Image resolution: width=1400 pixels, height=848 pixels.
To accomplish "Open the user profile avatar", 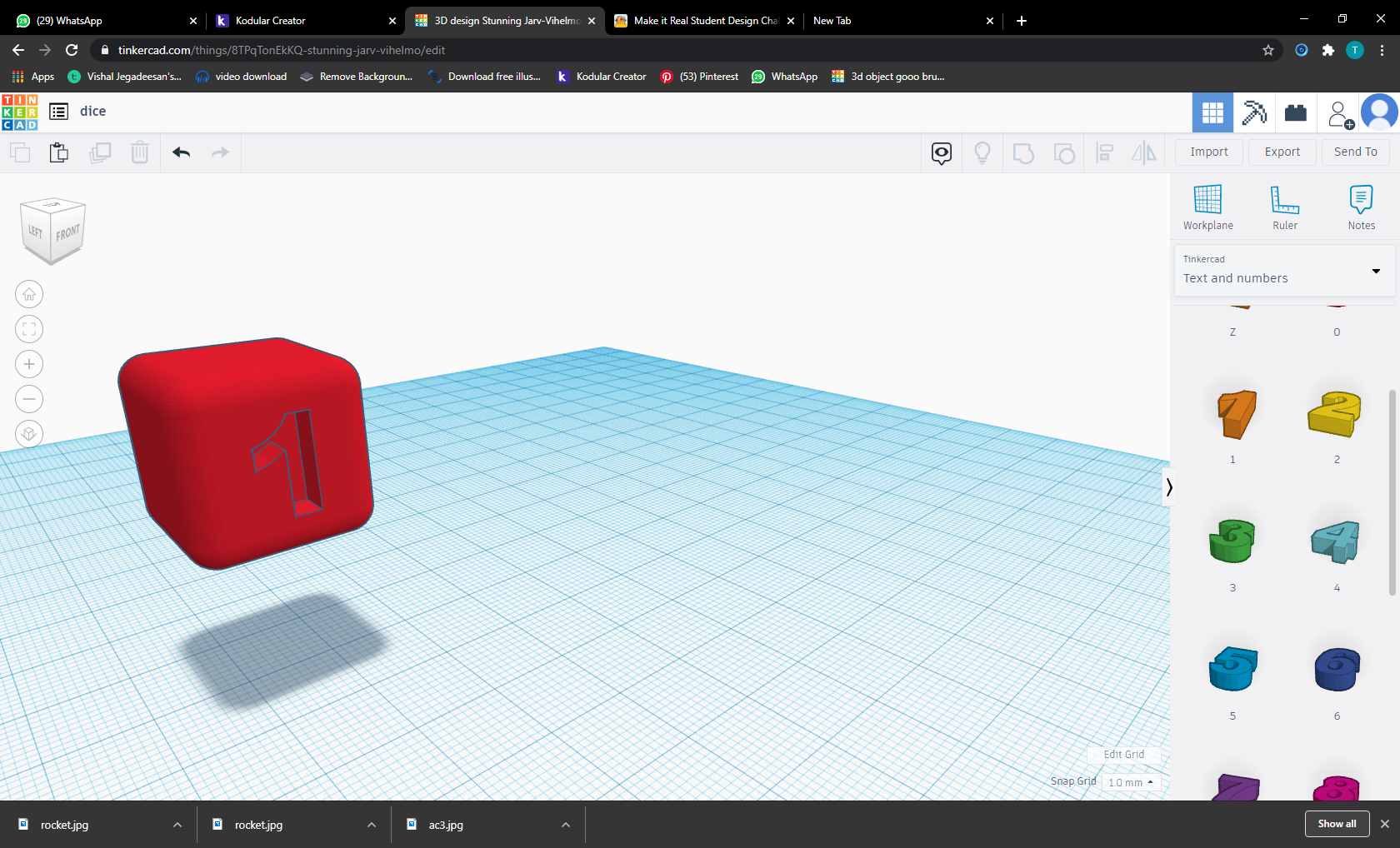I will 1379,112.
